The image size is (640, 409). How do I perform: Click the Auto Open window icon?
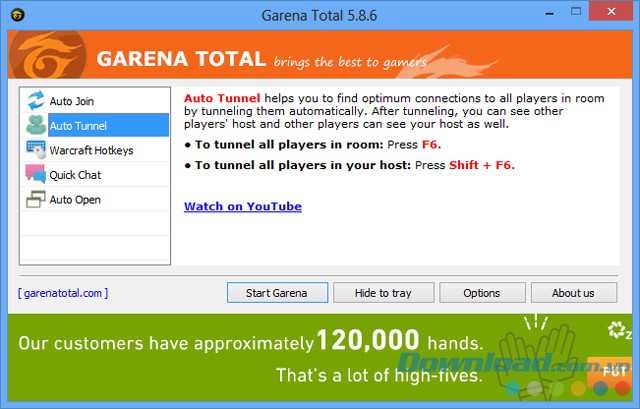[35, 200]
